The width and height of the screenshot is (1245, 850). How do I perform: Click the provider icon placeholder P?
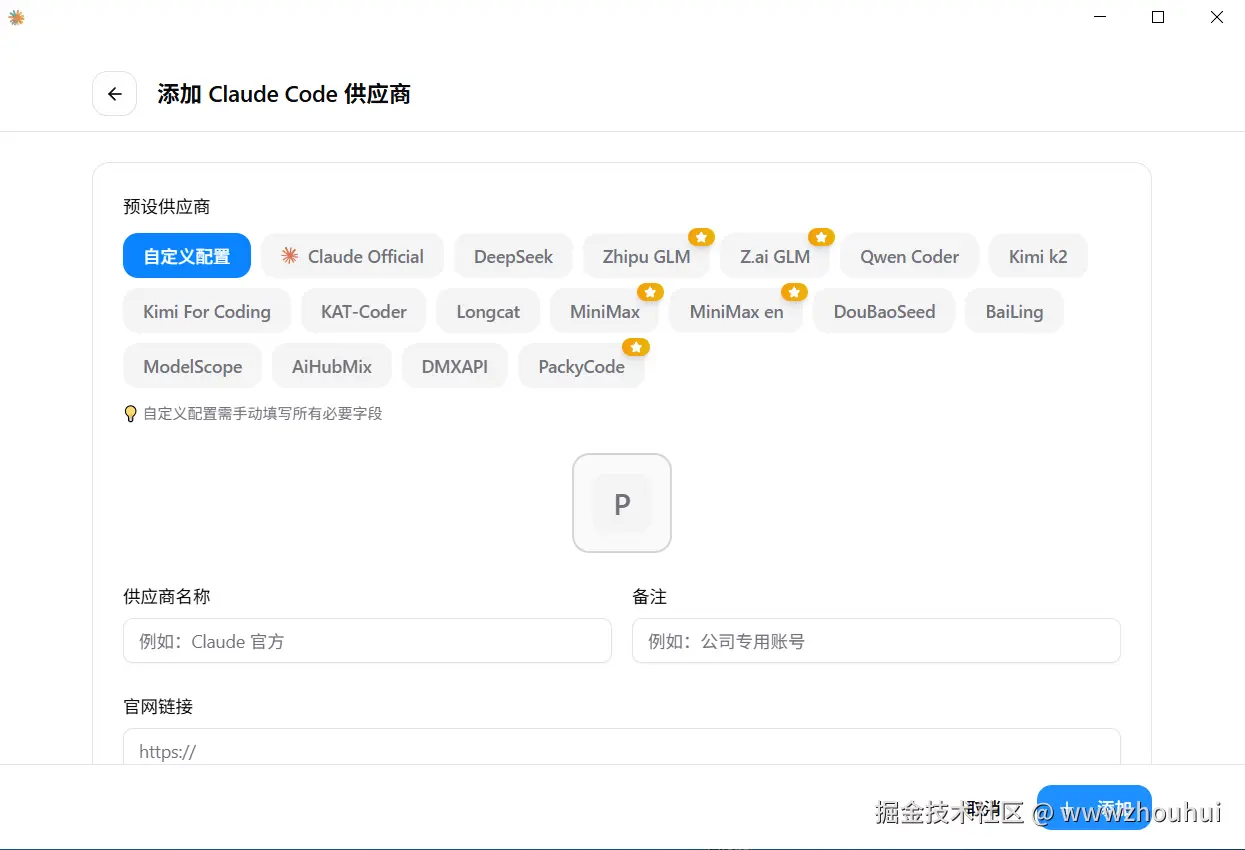coord(622,503)
